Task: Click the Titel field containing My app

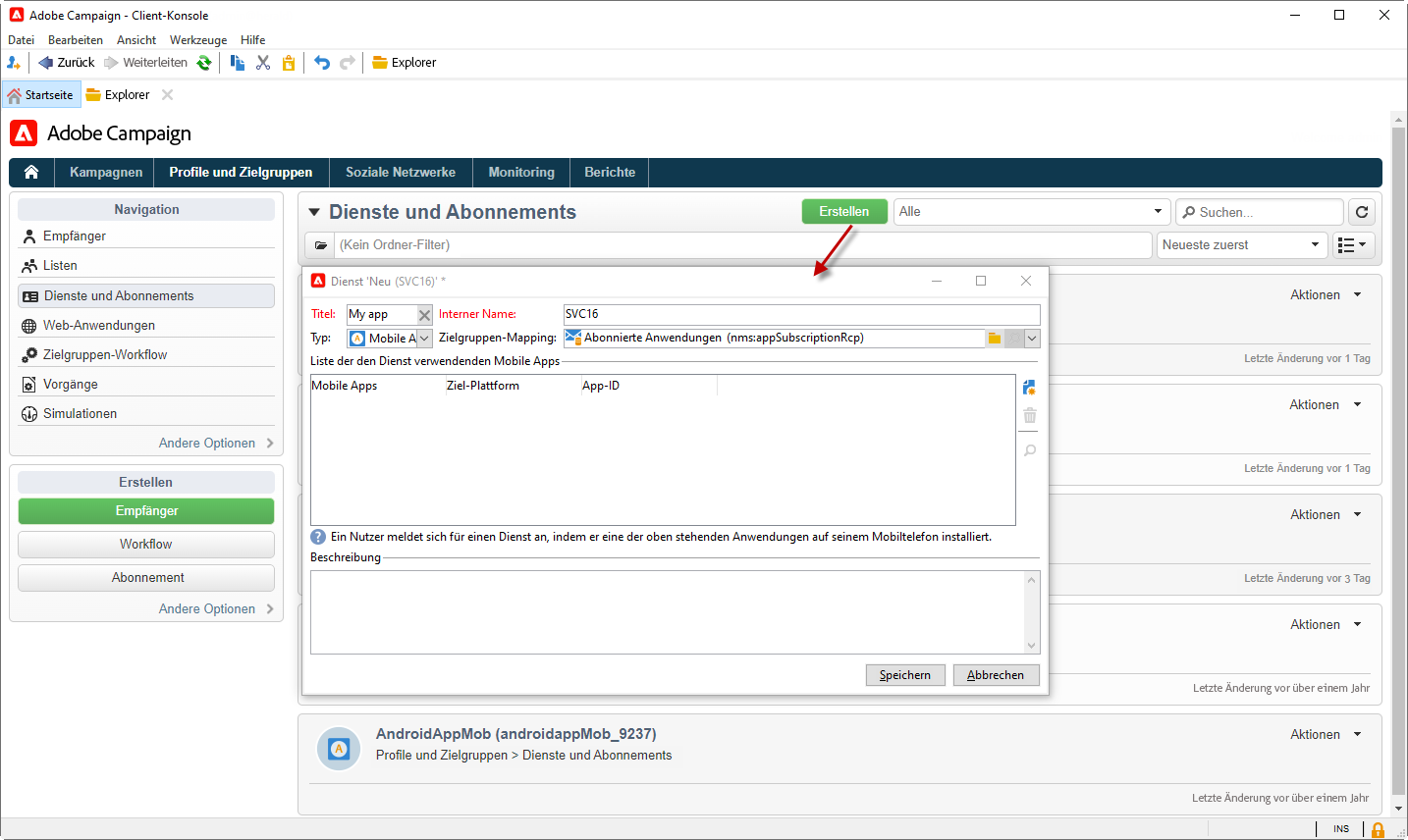Action: coord(382,314)
